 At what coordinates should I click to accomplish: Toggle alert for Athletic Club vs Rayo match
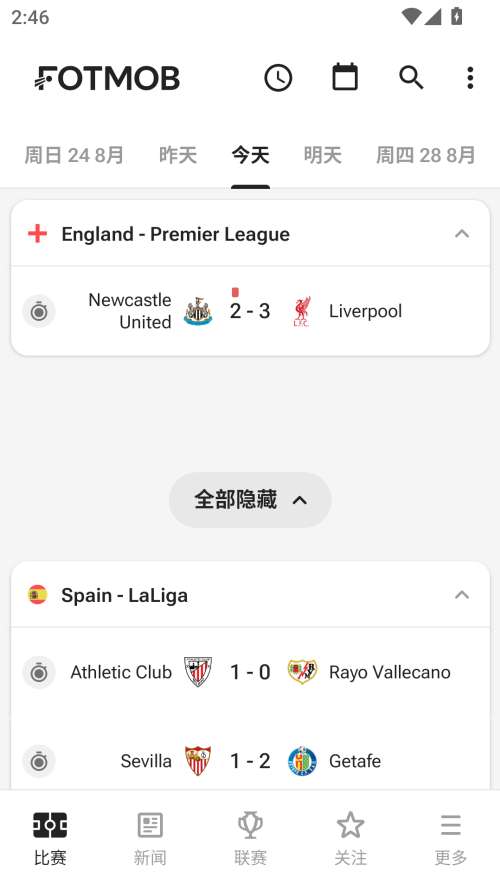coord(39,672)
